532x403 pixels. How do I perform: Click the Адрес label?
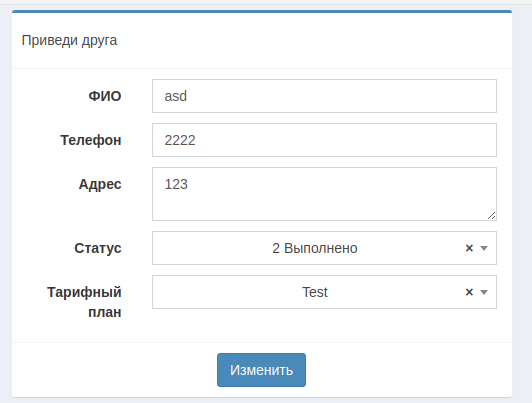click(x=100, y=185)
